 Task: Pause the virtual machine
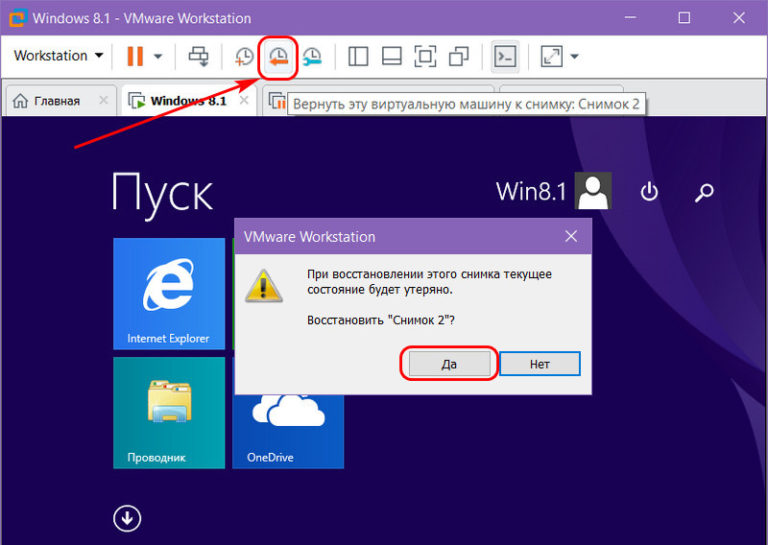pos(135,56)
